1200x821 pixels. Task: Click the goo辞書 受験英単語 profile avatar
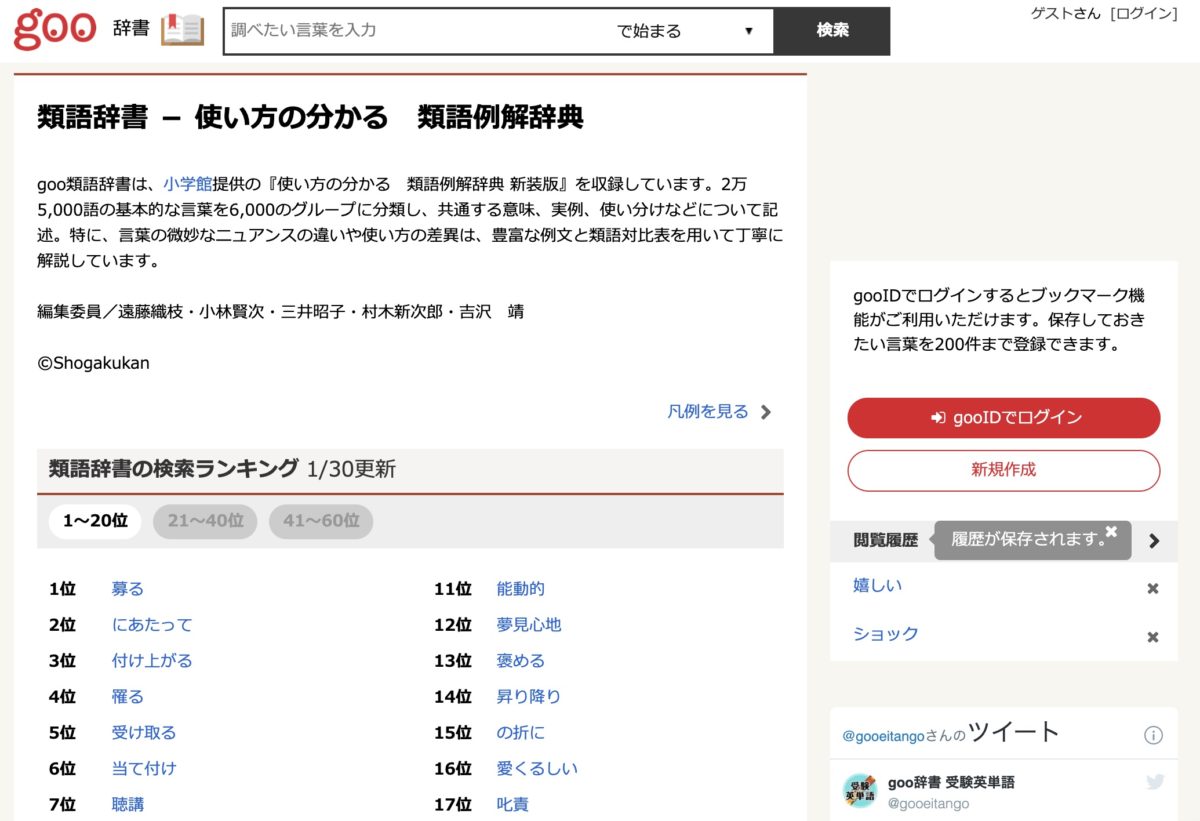860,790
